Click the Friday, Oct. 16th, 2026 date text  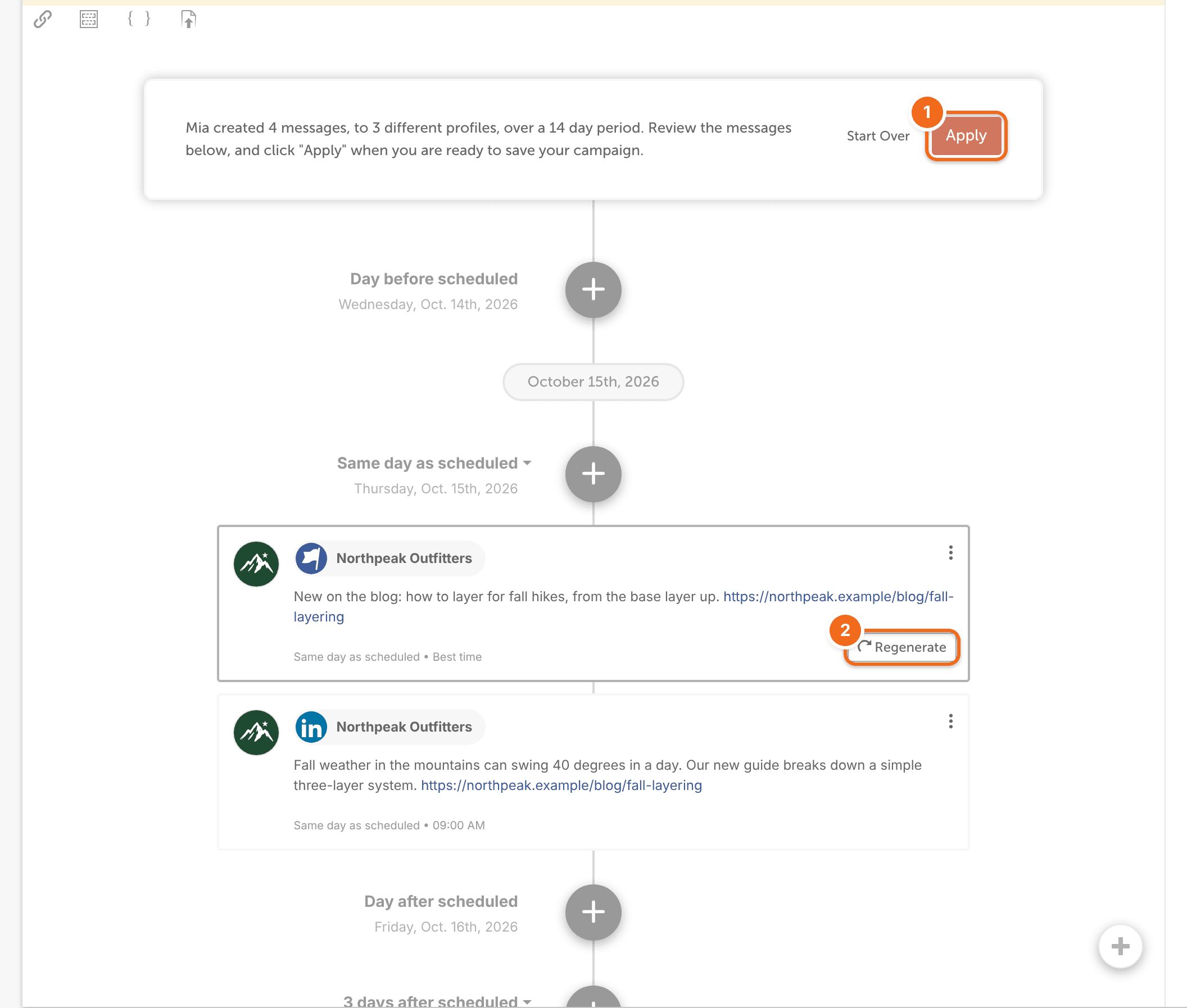tap(446, 927)
